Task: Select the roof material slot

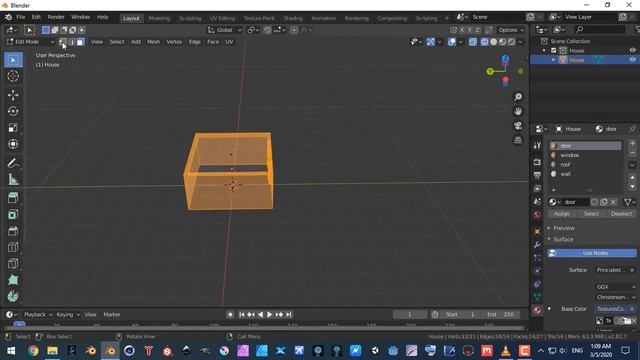Action: [x=585, y=164]
